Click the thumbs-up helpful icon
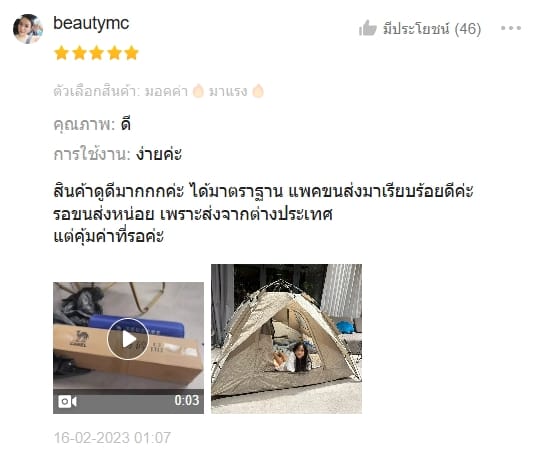This screenshot has height=459, width=533. [x=368, y=28]
